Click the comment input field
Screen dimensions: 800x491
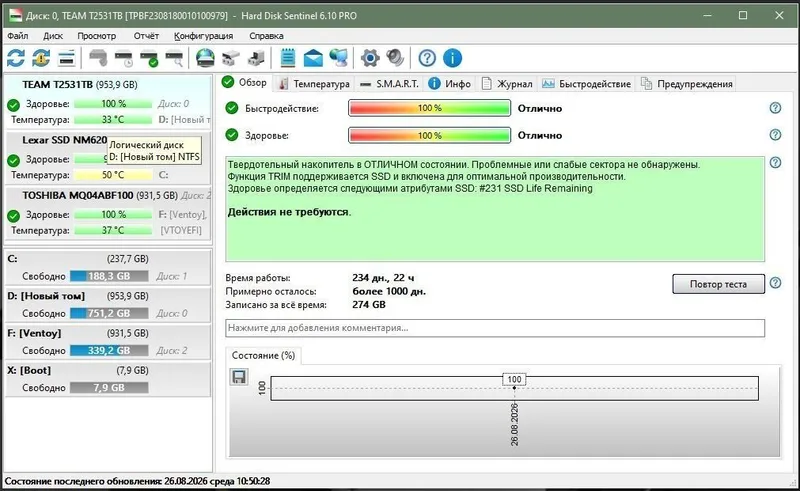click(495, 328)
